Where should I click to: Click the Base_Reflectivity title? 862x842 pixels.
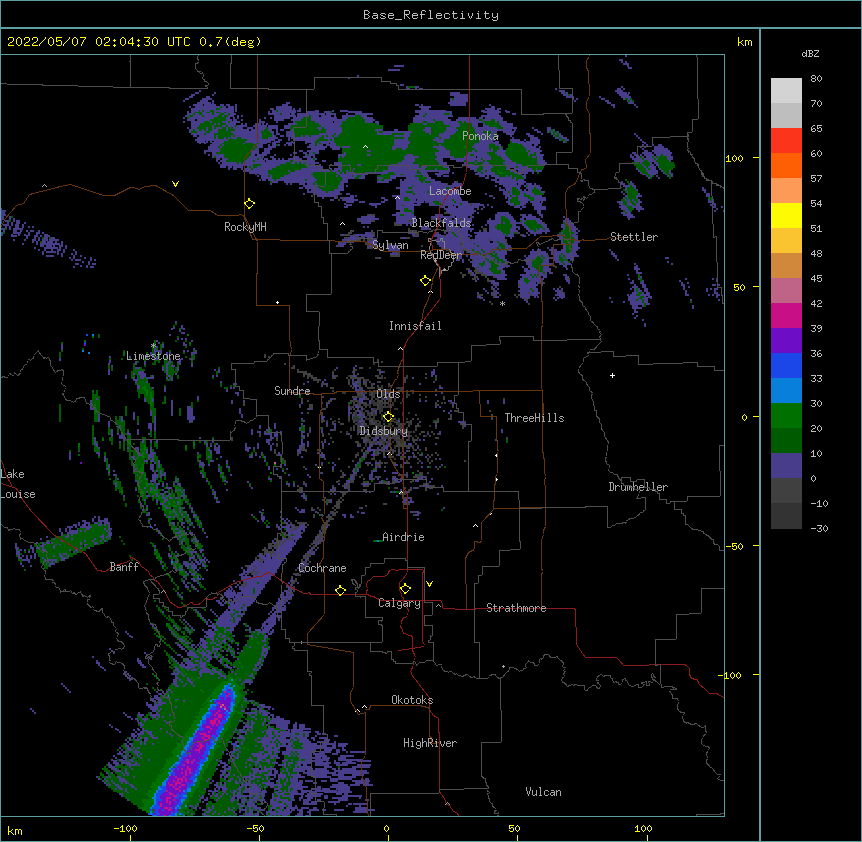(x=431, y=15)
